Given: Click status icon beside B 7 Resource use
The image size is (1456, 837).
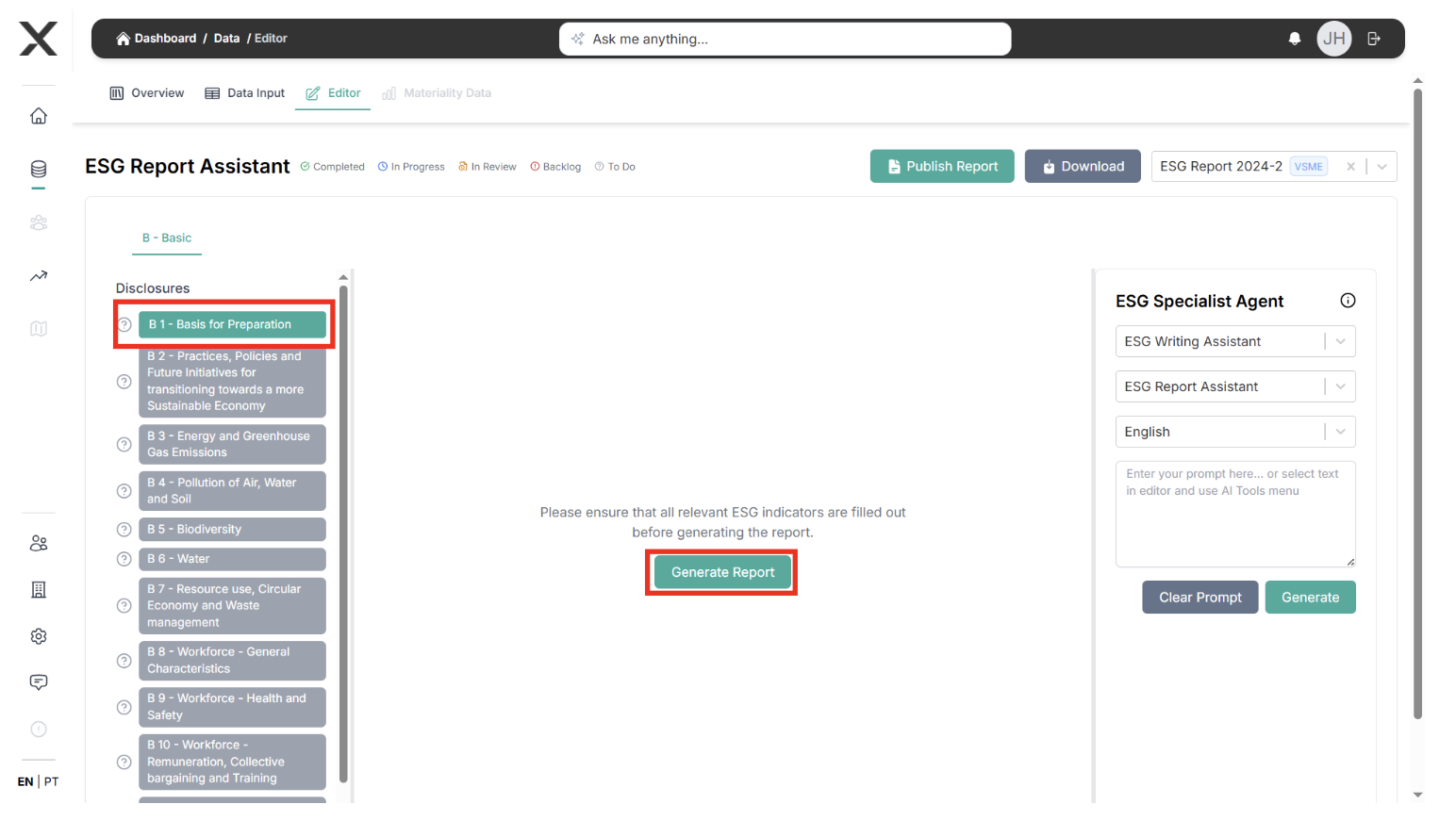Looking at the screenshot, I should tap(124, 606).
